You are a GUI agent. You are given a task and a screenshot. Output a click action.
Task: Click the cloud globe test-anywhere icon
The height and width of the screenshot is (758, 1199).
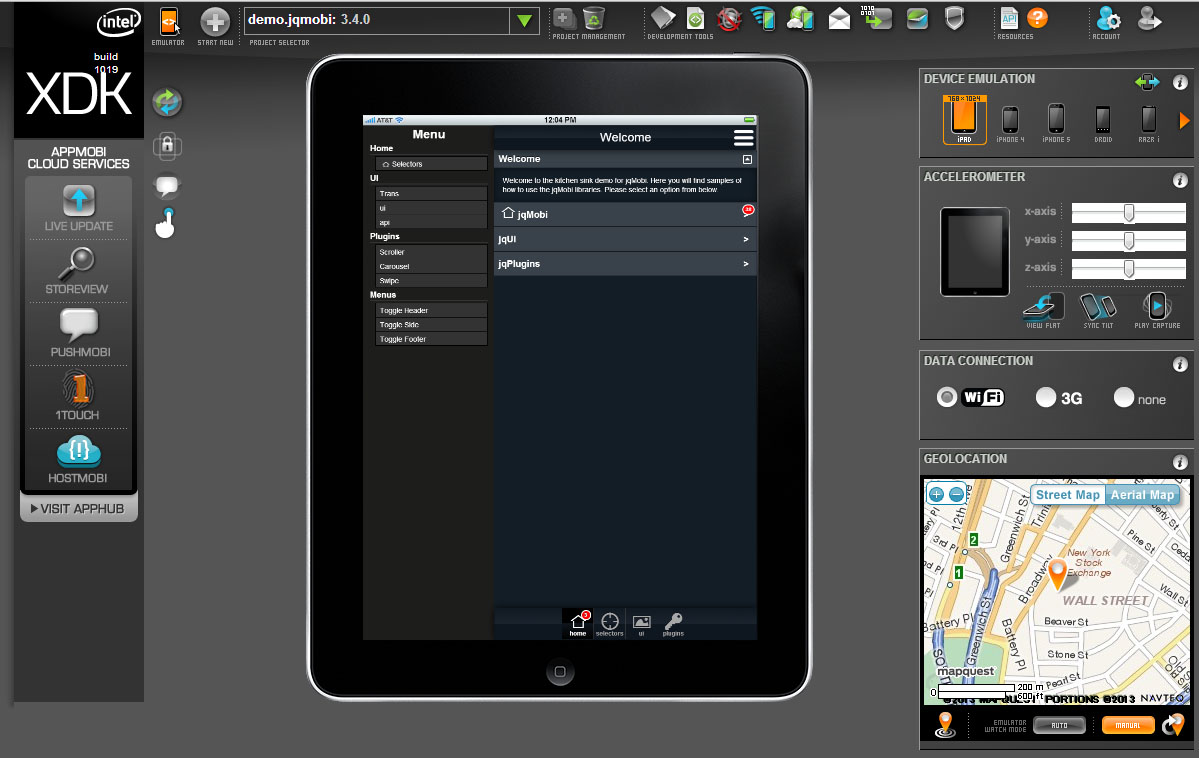pos(801,18)
